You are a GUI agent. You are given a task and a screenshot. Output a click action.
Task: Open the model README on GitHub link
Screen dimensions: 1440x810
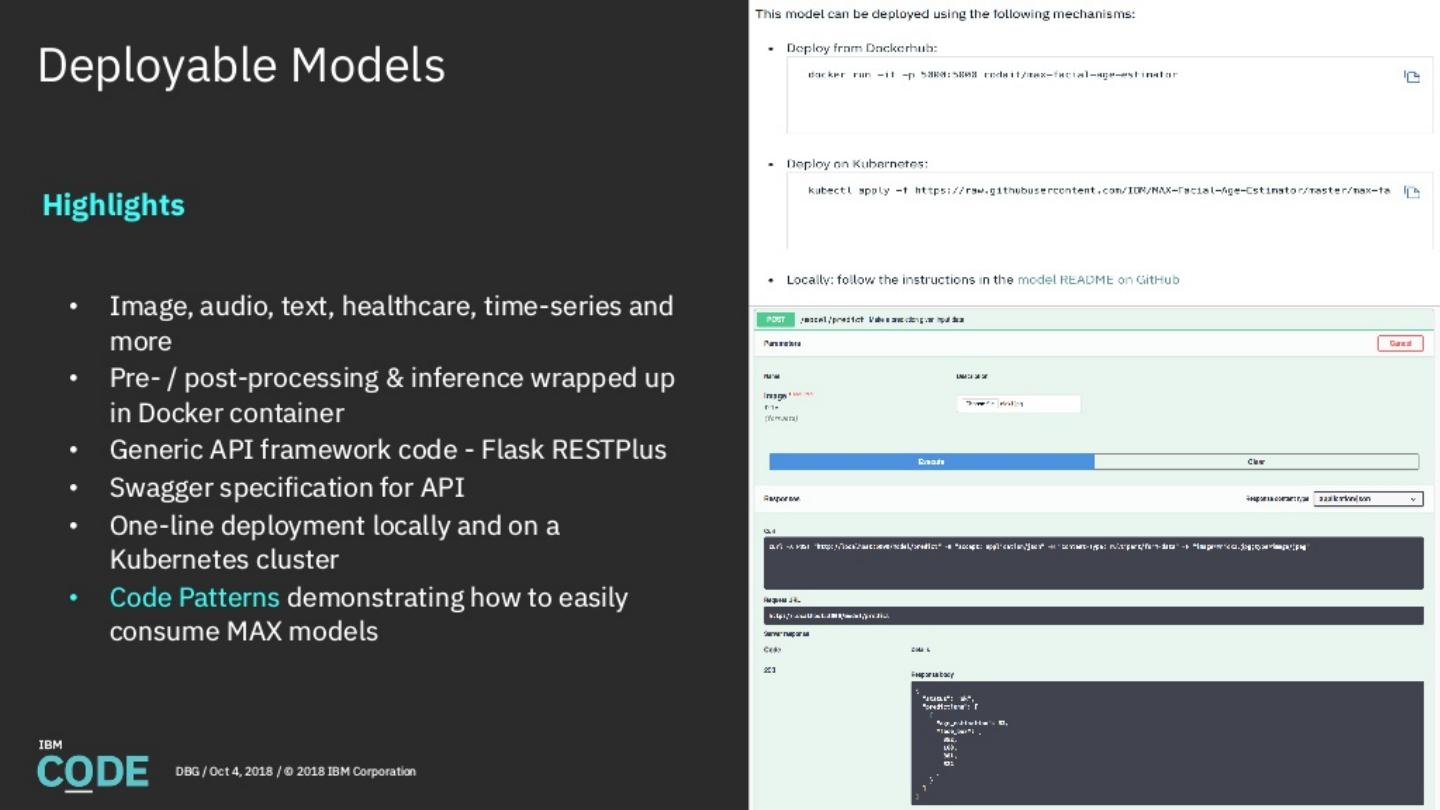coord(1098,280)
